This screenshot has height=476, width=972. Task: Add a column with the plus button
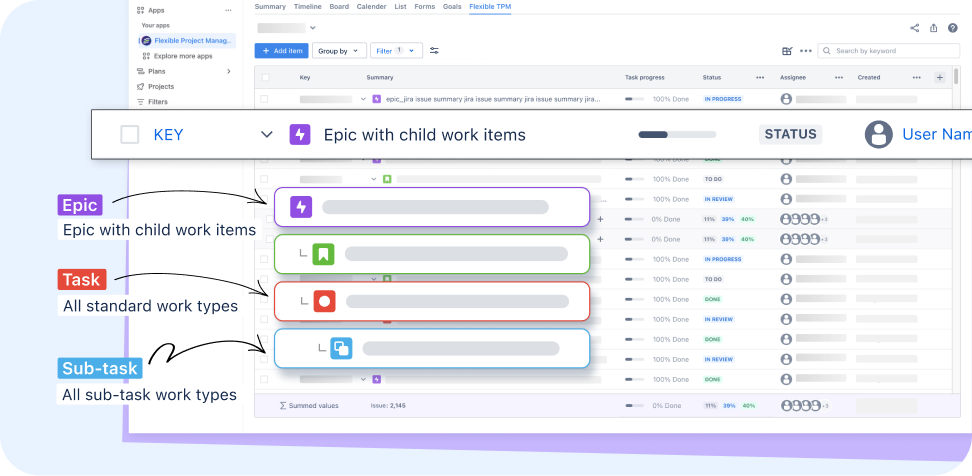[940, 77]
